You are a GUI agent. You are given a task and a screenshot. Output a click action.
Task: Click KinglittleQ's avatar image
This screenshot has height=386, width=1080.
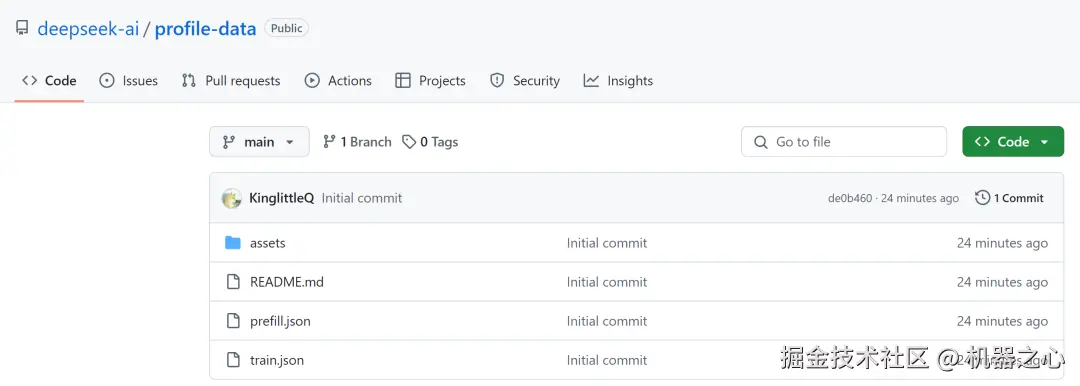point(231,199)
